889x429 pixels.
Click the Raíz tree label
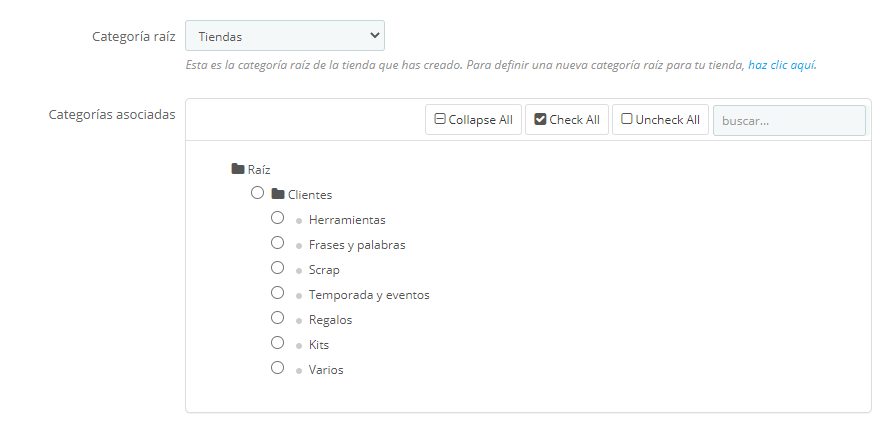[259, 170]
